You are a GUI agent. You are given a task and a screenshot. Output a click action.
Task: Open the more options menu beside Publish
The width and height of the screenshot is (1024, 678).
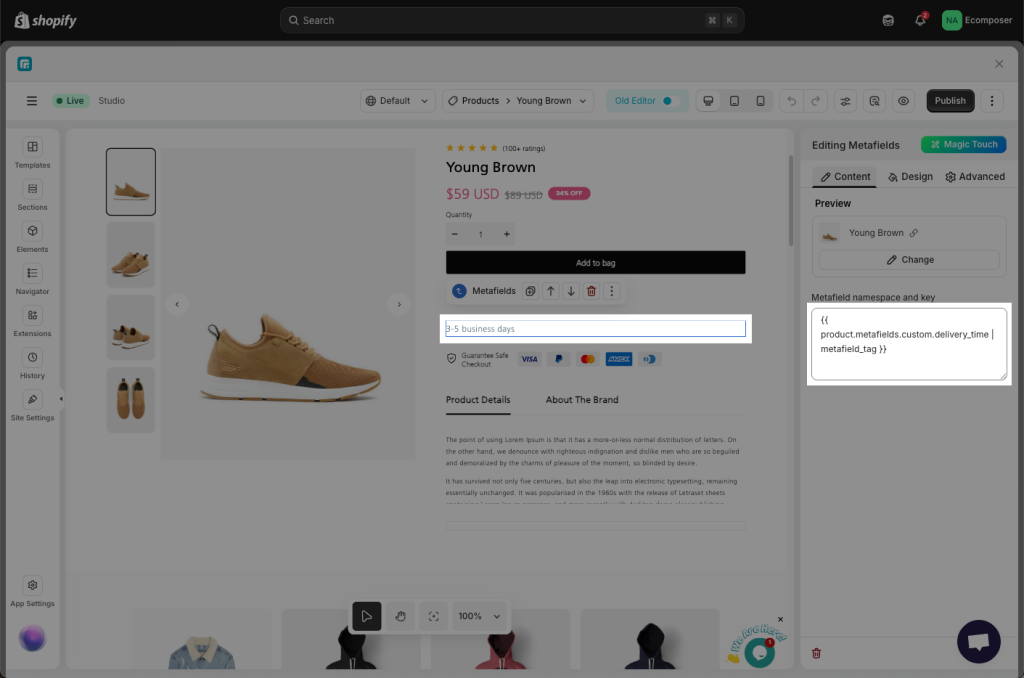(992, 101)
